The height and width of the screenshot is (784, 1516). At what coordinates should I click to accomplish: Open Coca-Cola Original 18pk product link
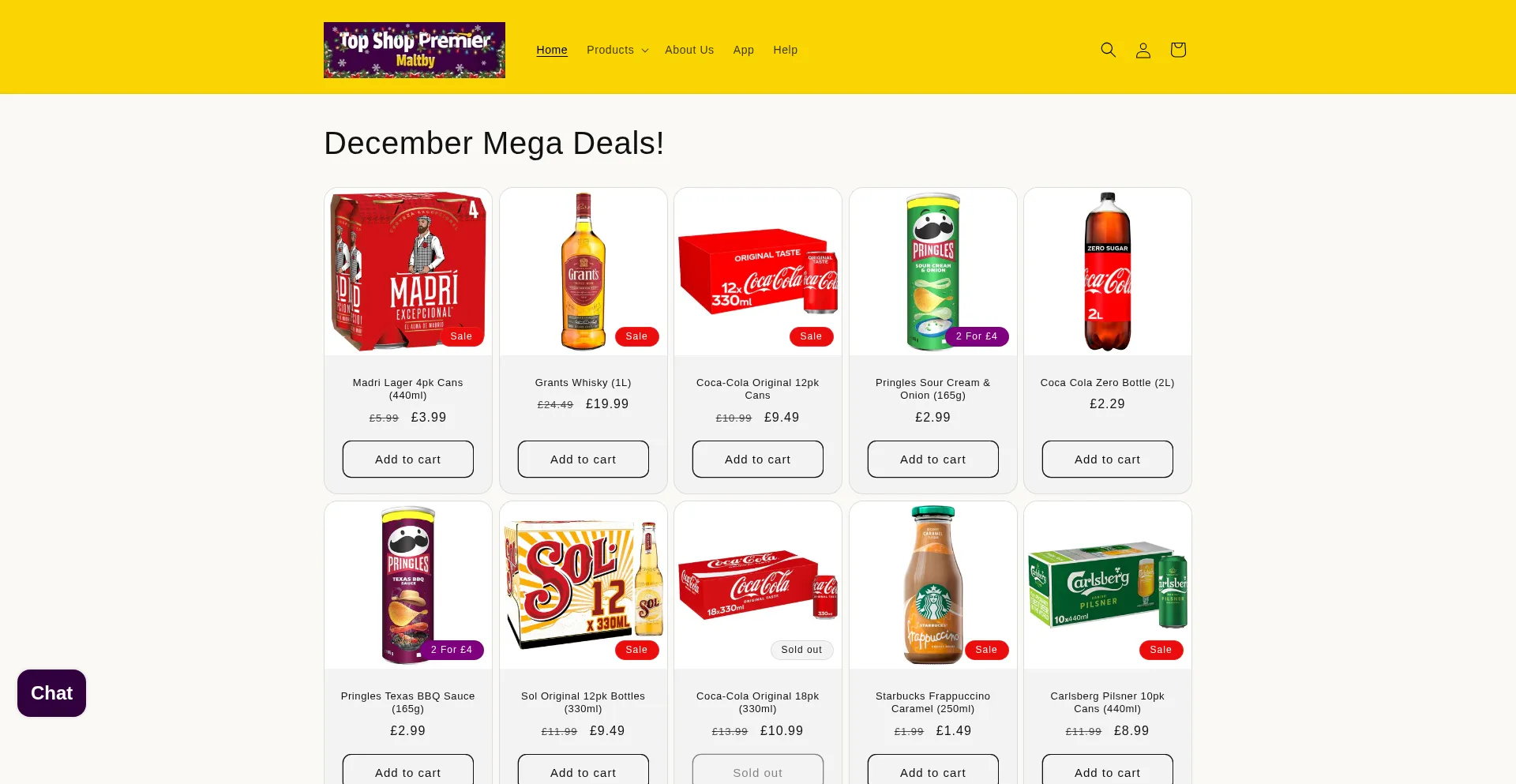pos(758,702)
